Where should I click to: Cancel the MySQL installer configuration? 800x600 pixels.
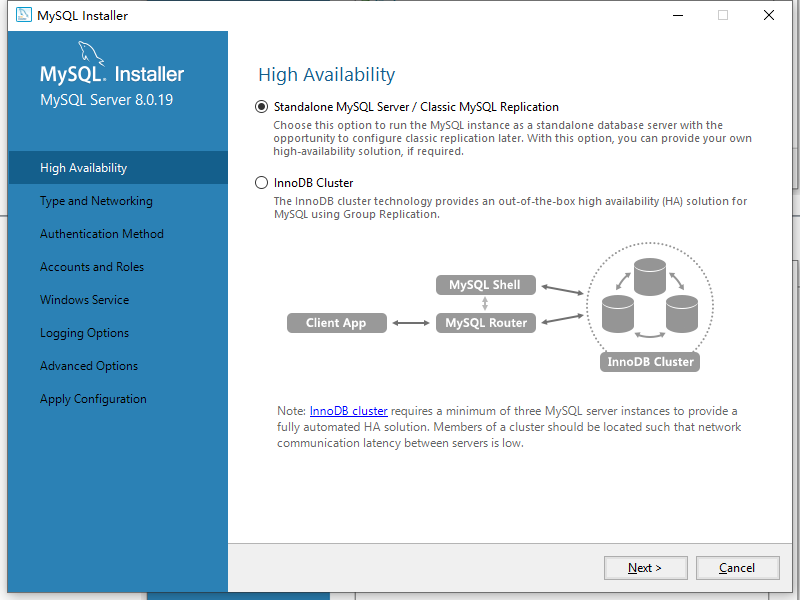pos(737,568)
